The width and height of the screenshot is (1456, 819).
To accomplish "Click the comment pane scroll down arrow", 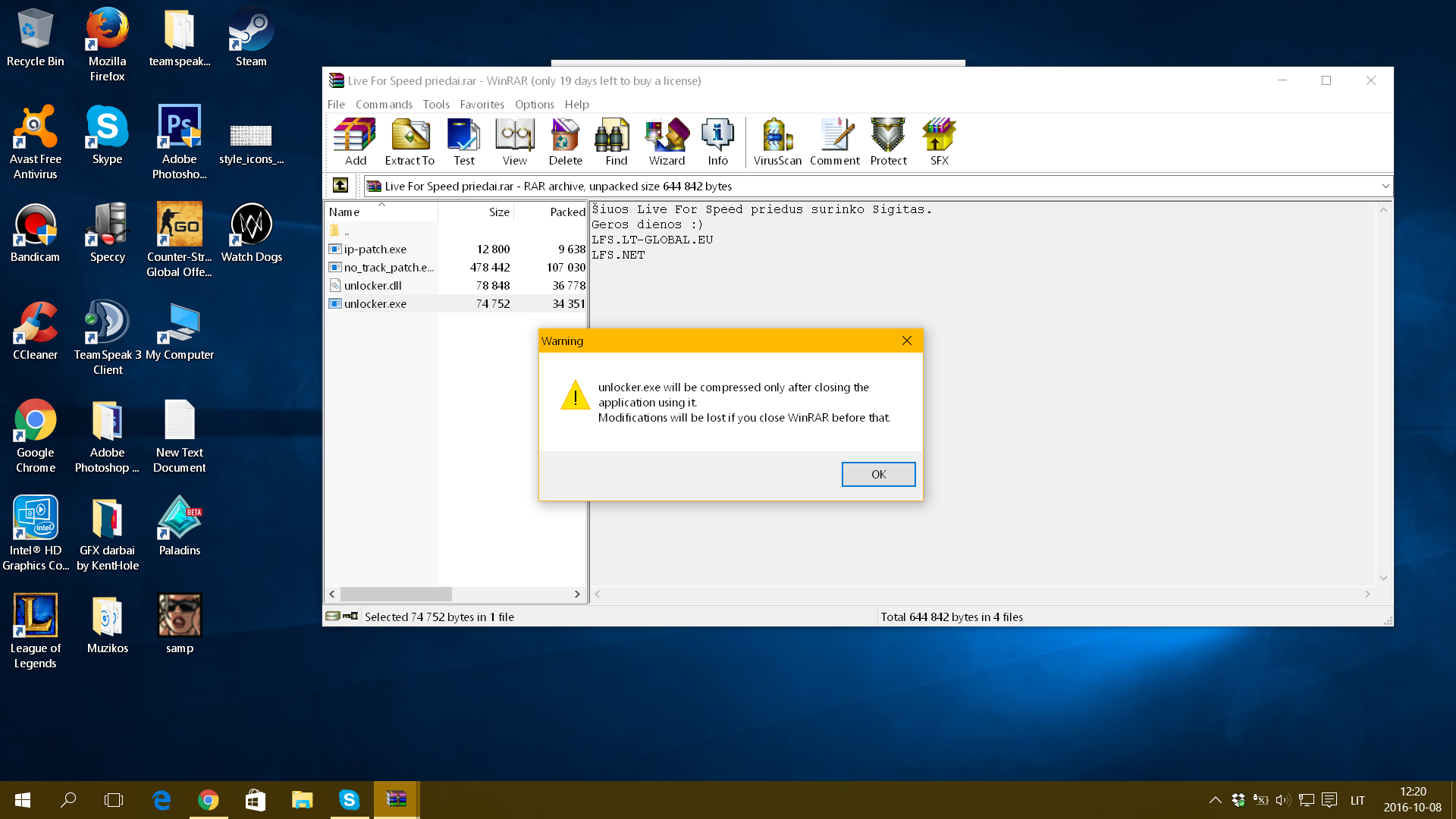I will click(1383, 578).
